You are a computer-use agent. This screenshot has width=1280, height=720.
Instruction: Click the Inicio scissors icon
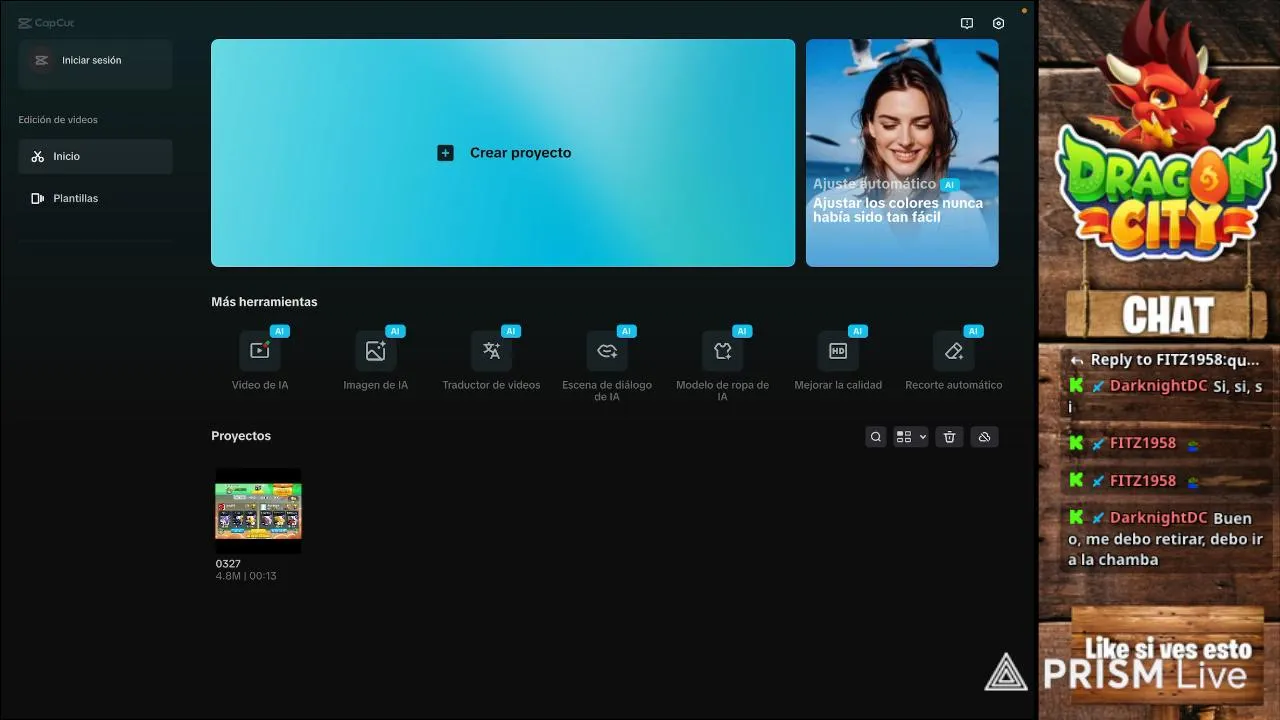38,157
